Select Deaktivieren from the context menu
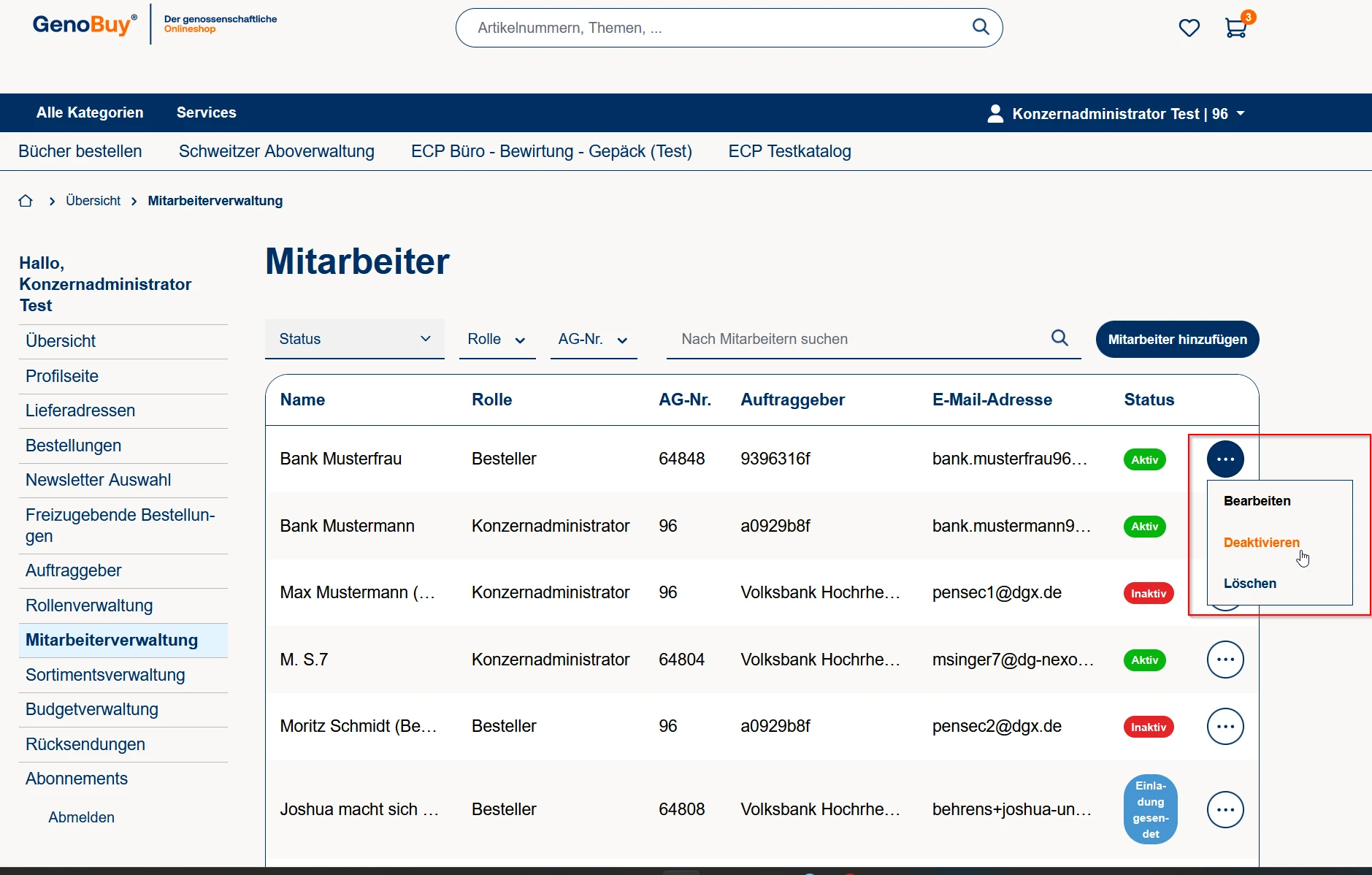 pos(1261,543)
